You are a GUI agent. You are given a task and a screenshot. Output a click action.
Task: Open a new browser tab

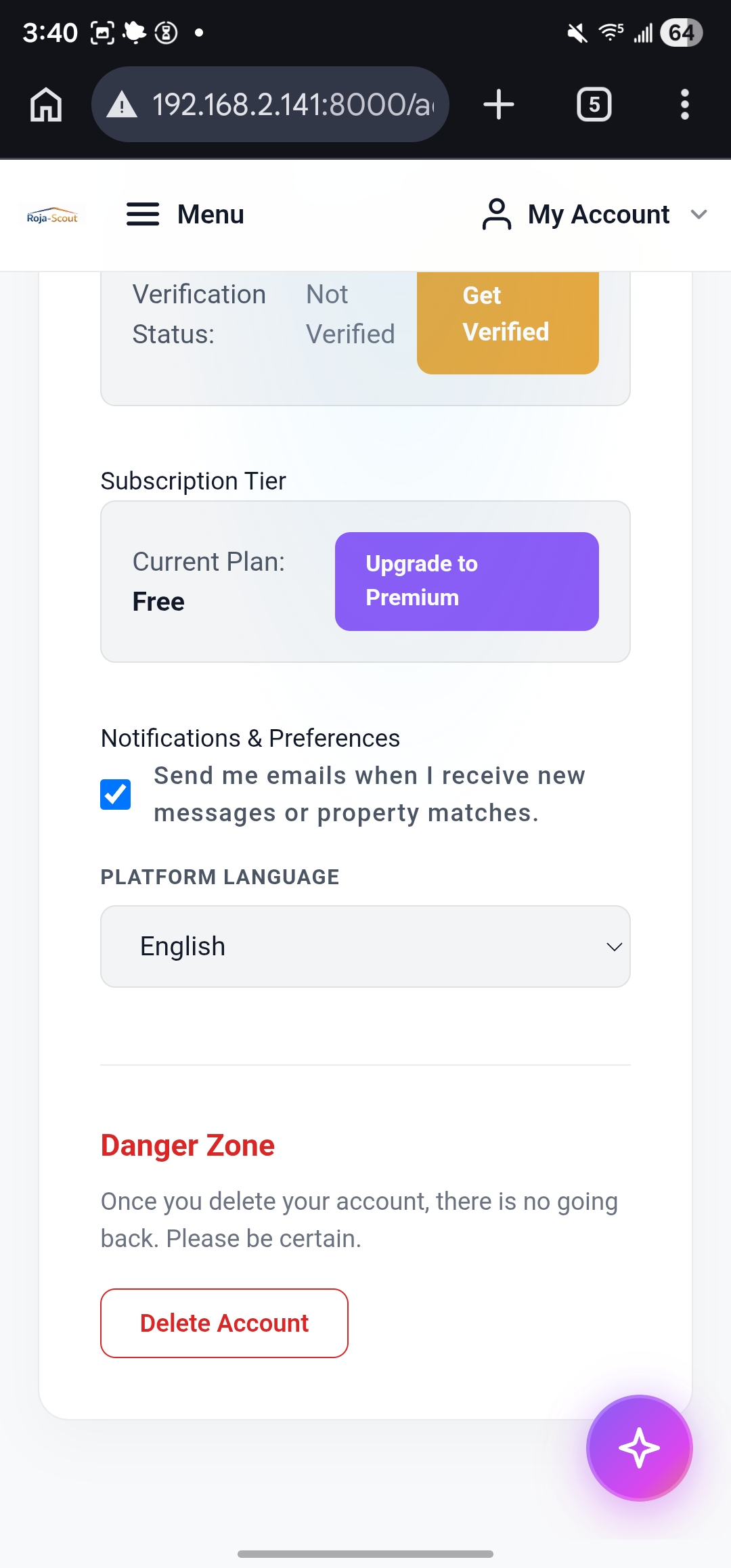coord(499,105)
